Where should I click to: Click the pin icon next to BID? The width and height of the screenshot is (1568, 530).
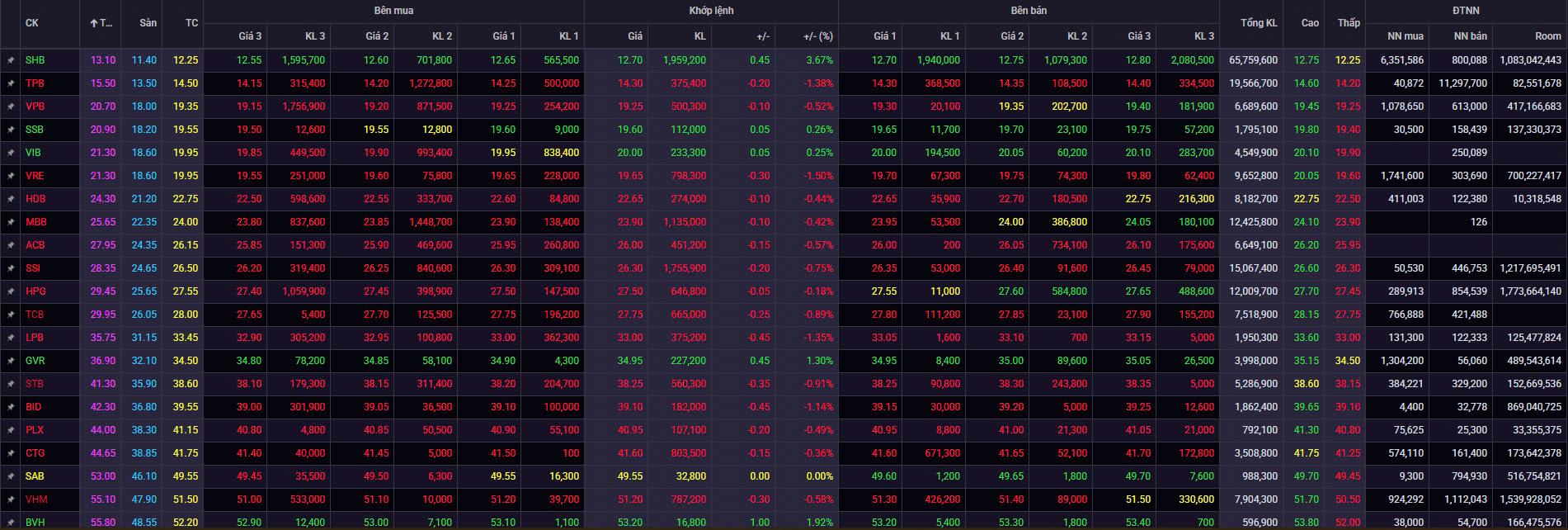(11, 407)
